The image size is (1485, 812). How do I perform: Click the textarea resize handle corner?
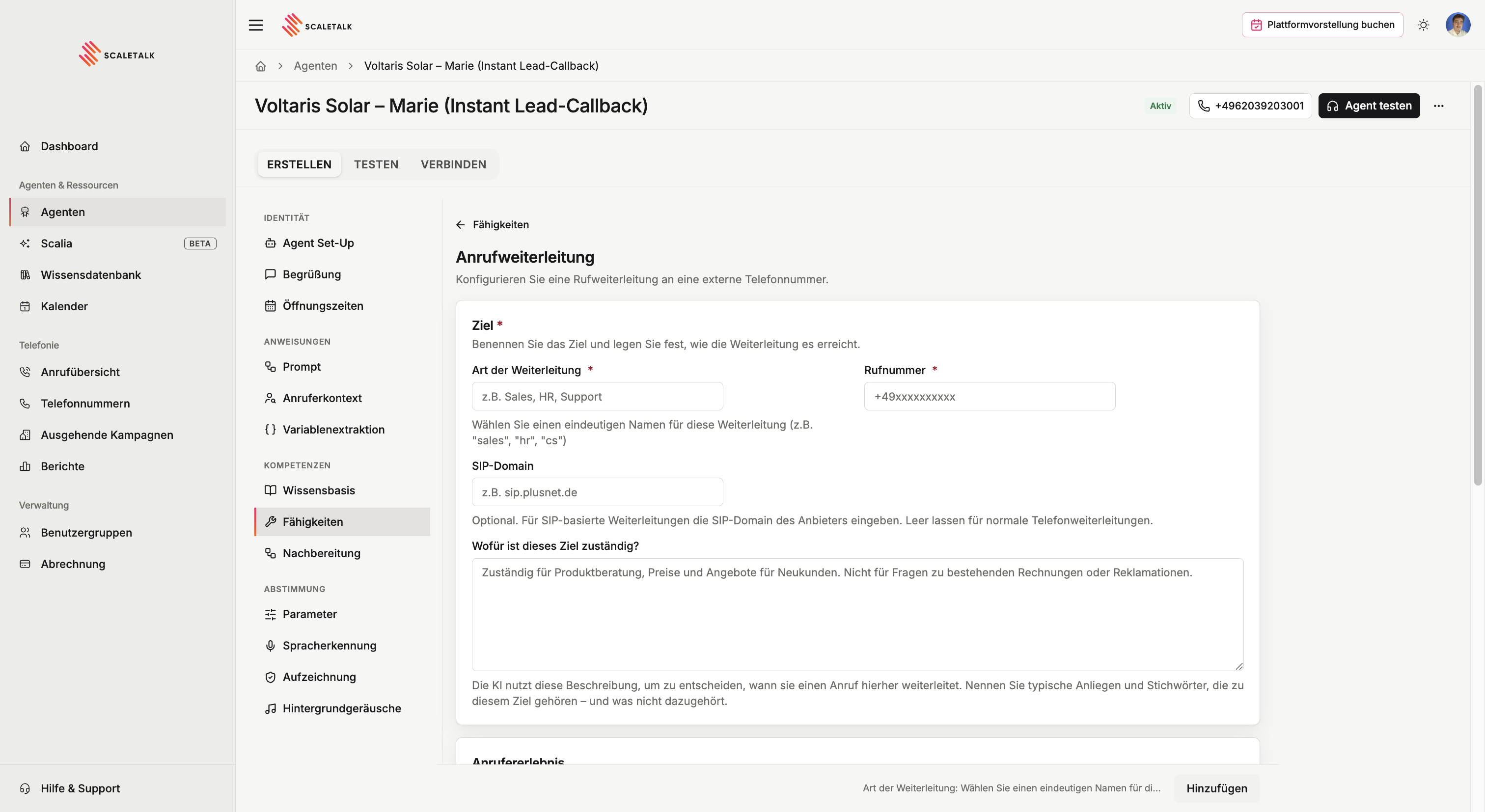(1239, 666)
